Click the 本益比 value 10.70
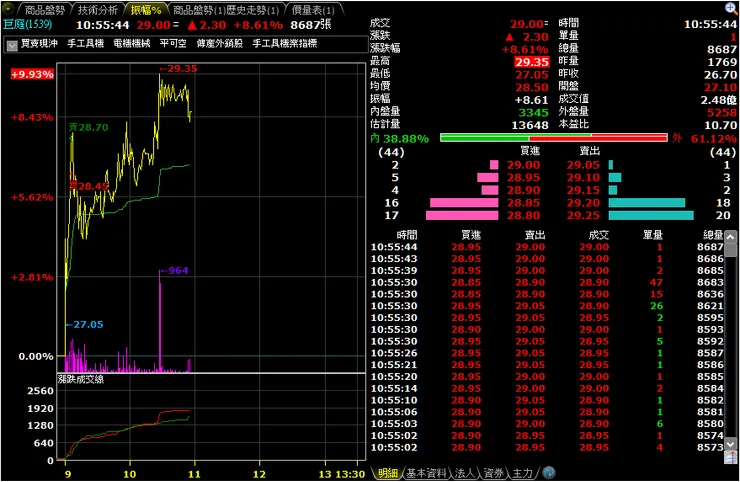Viewport: 740px width, 482px height. click(x=720, y=126)
